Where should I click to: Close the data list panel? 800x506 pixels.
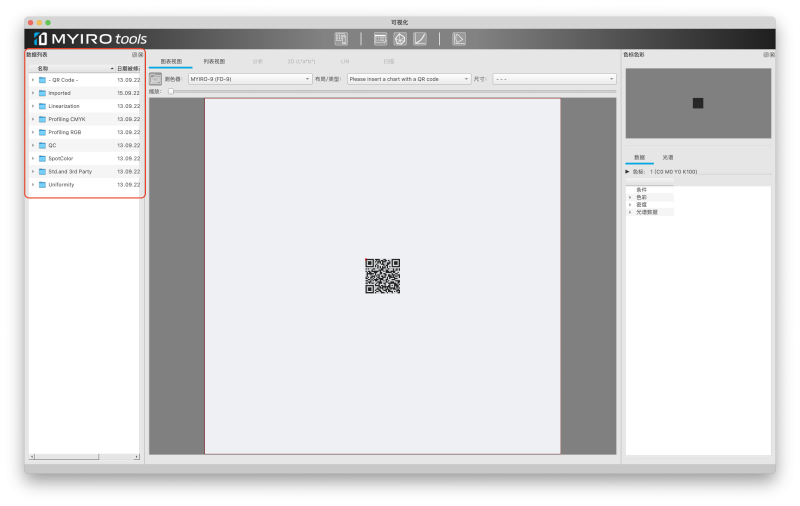point(140,55)
